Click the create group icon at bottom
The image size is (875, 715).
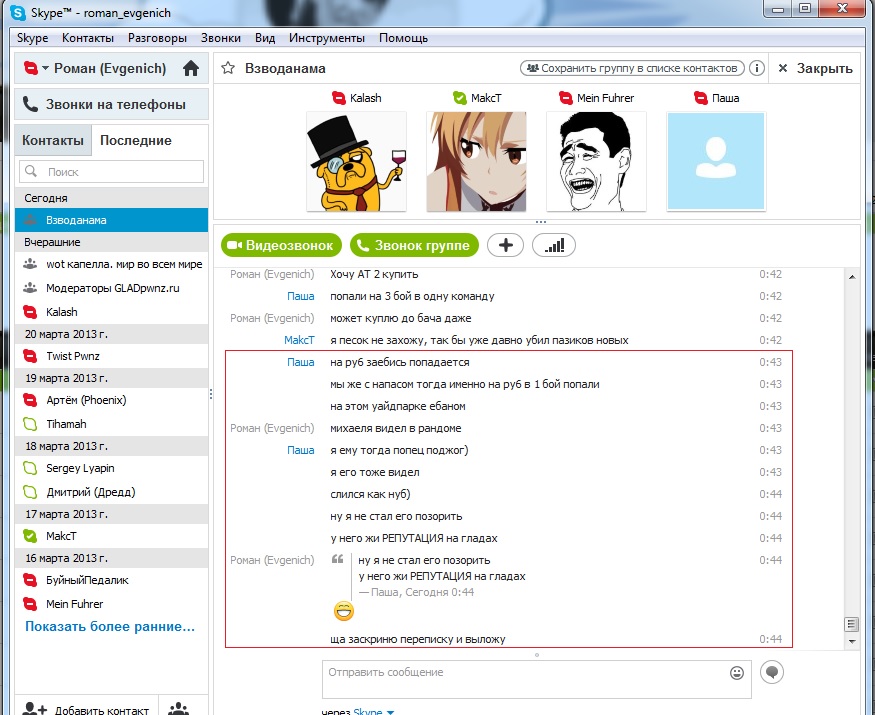(179, 708)
